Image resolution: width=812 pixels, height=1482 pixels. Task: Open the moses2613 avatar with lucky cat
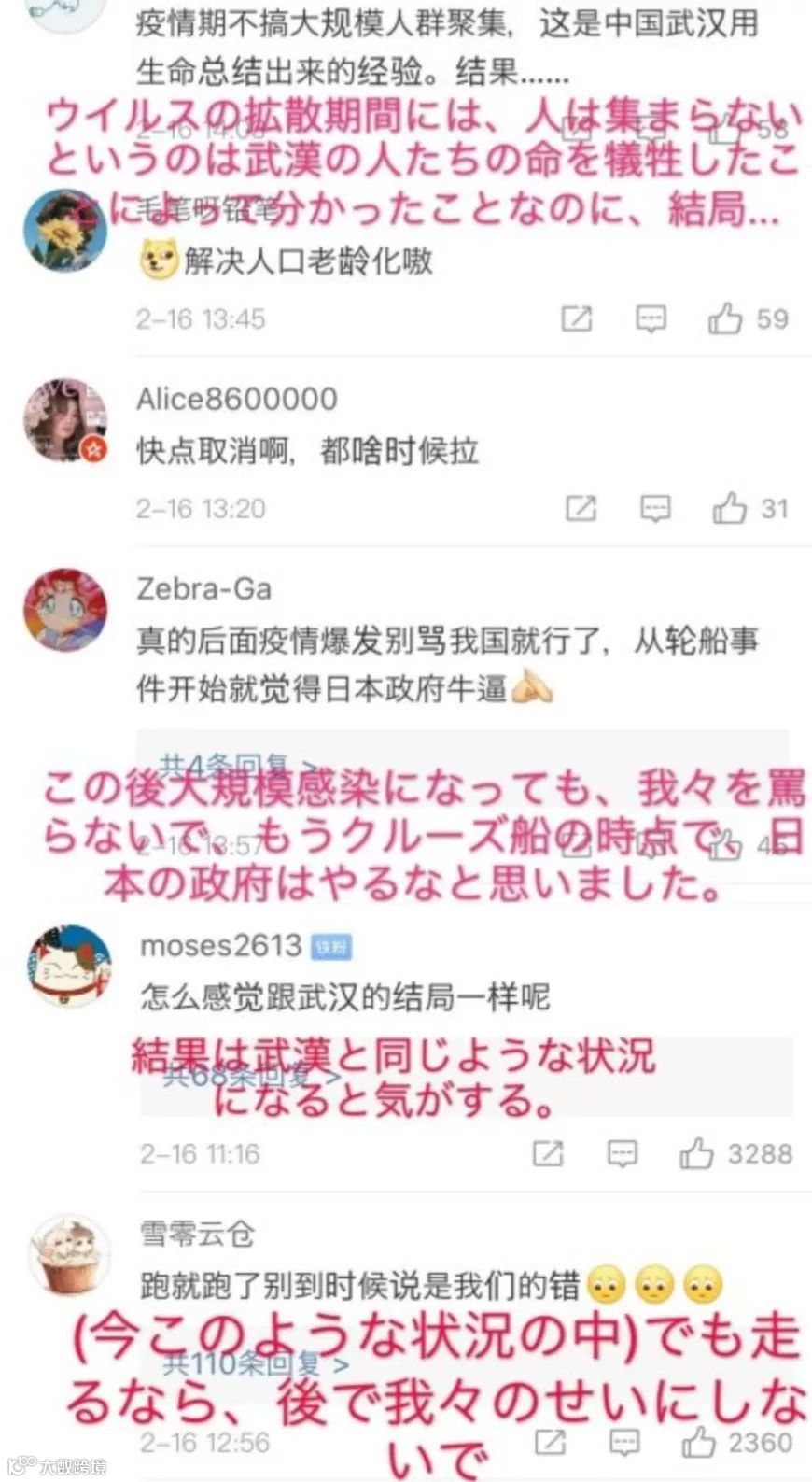[x=68, y=967]
